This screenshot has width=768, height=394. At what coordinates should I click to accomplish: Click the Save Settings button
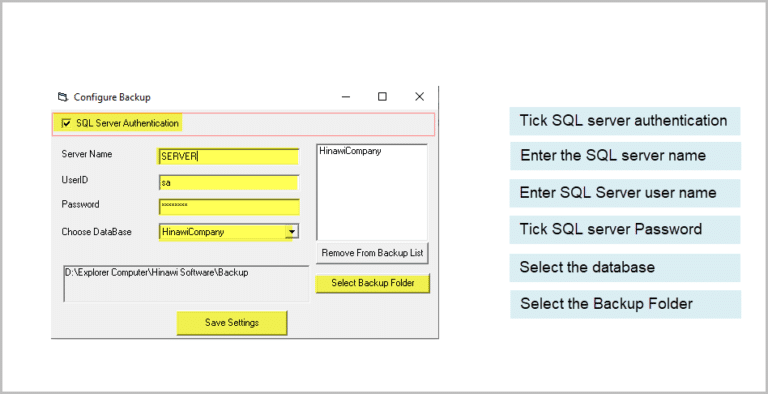coord(232,323)
